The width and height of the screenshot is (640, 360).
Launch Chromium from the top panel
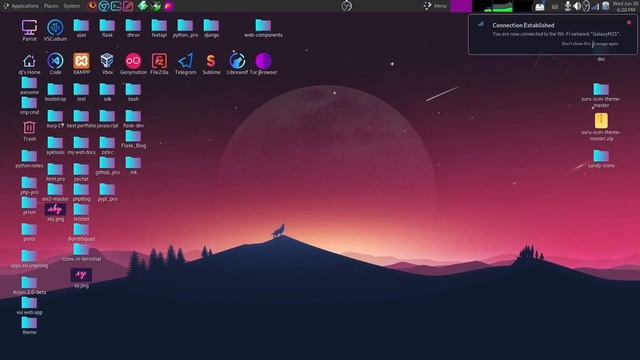tap(104, 6)
